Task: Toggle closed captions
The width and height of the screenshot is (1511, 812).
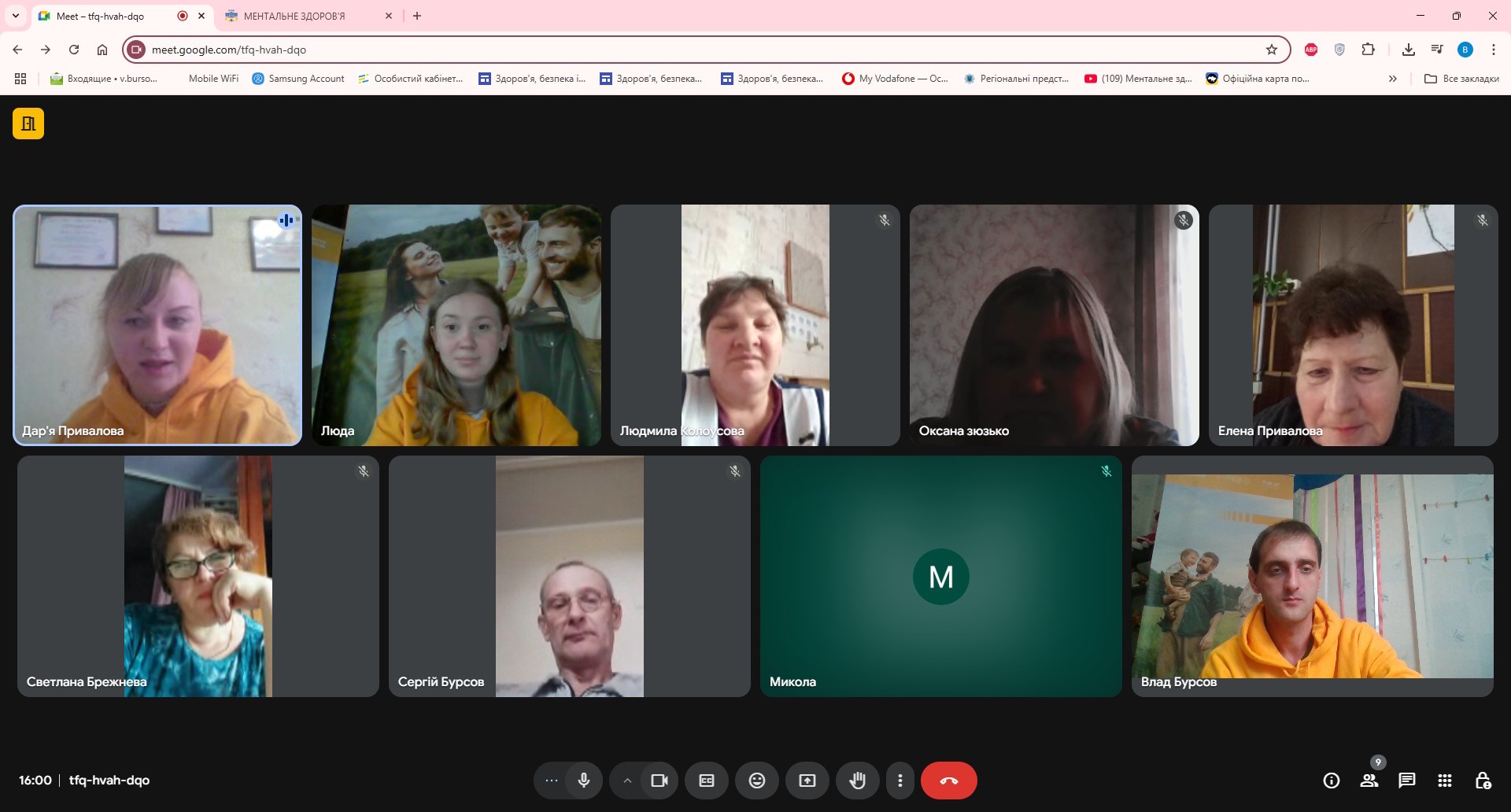Action: tap(707, 781)
